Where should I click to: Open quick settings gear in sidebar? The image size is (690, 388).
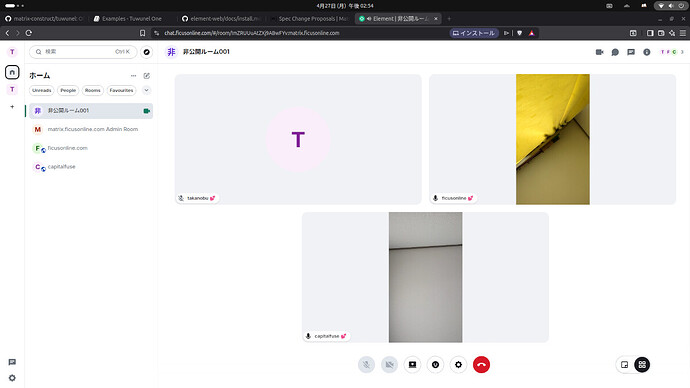pyautogui.click(x=12, y=378)
